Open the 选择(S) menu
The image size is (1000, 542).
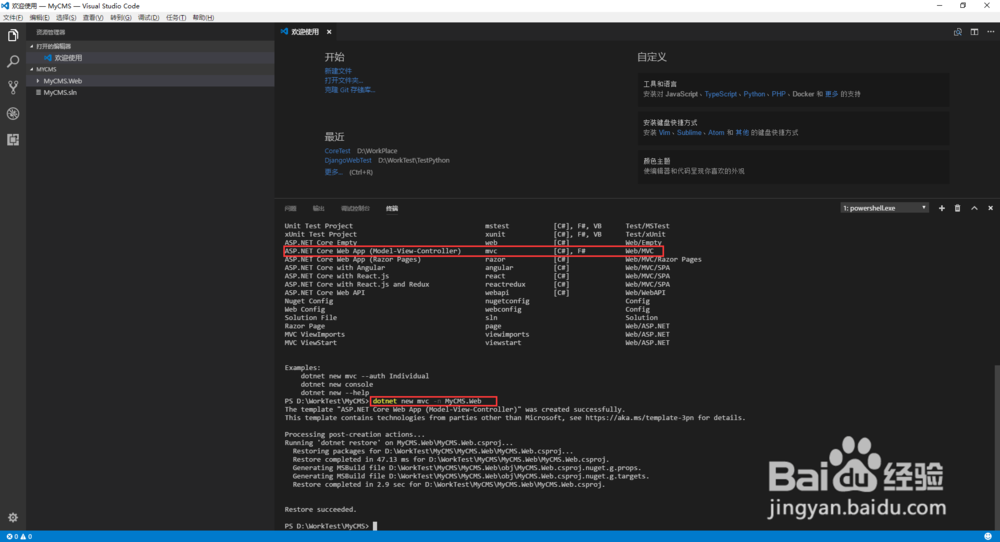pyautogui.click(x=66, y=18)
